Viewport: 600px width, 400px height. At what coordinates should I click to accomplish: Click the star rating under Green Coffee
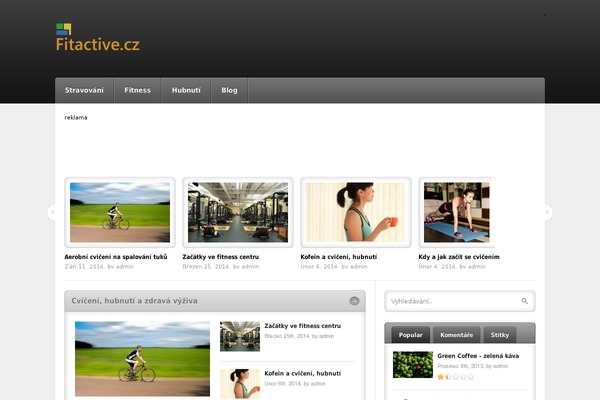456,377
